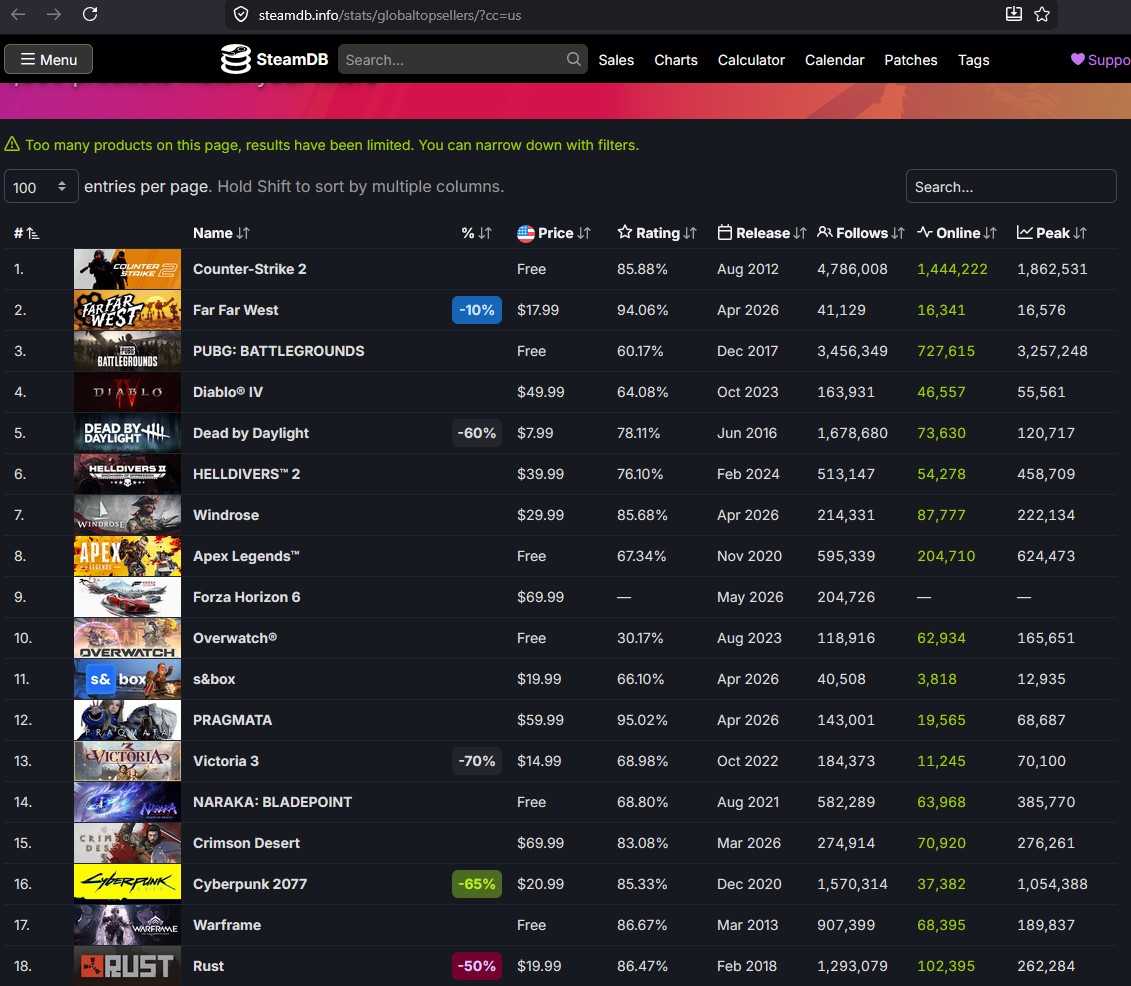Click the -50% badge for Rust
This screenshot has width=1131, height=986.
point(477,966)
